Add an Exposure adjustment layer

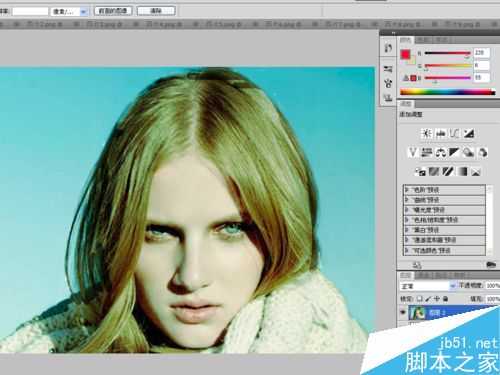tap(469, 134)
